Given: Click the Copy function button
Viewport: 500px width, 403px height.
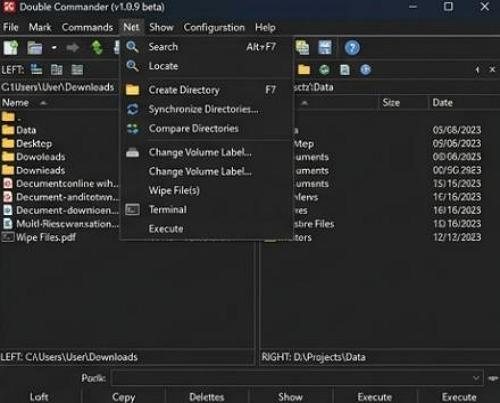Looking at the screenshot, I should 124,397.
